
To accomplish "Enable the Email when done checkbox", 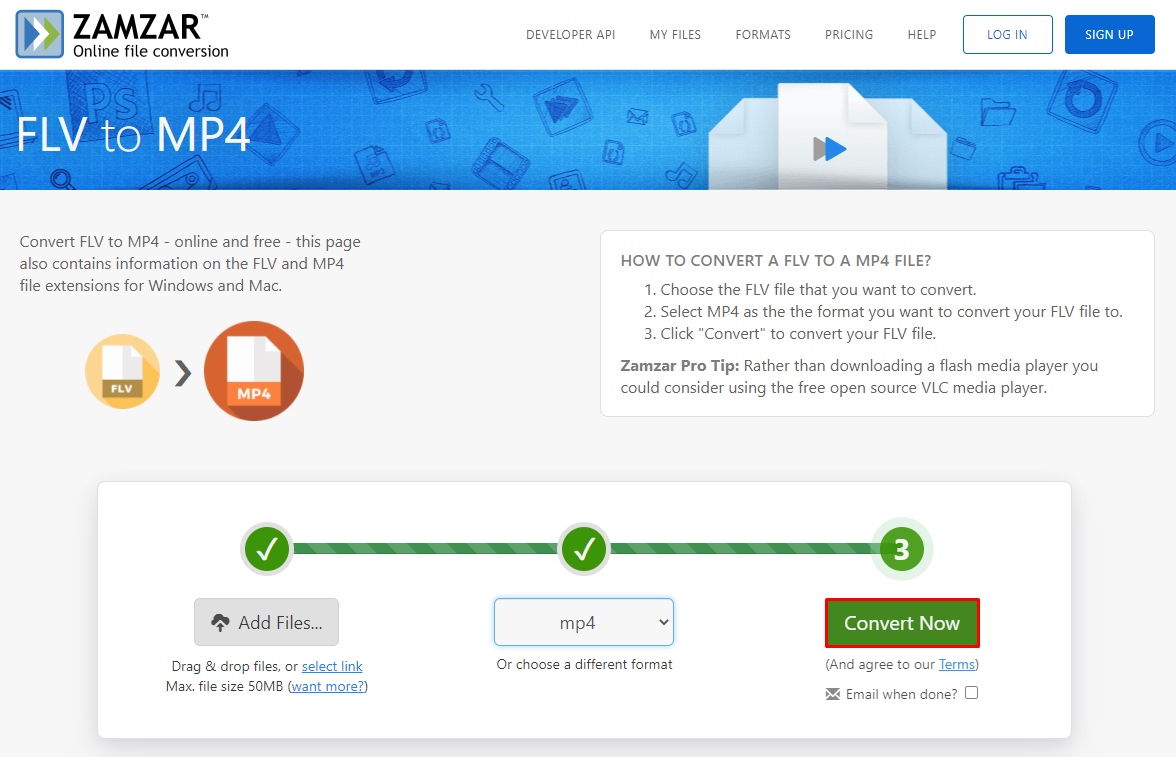I will click(x=971, y=692).
